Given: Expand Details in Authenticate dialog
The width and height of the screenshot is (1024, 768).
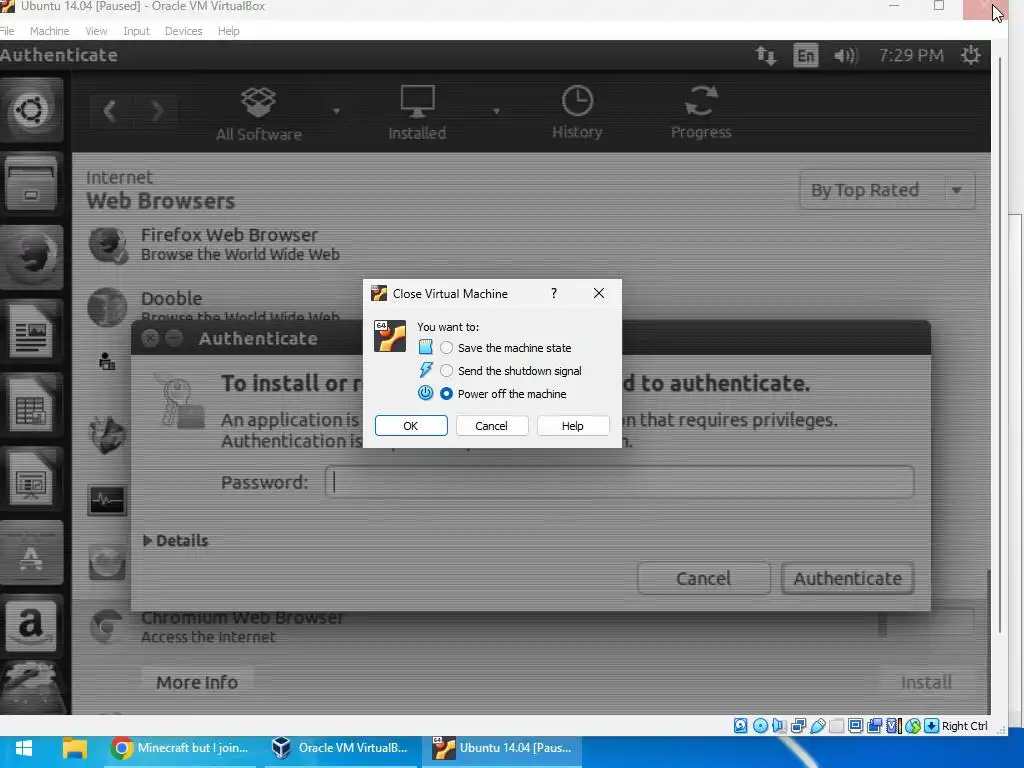Looking at the screenshot, I should point(175,541).
